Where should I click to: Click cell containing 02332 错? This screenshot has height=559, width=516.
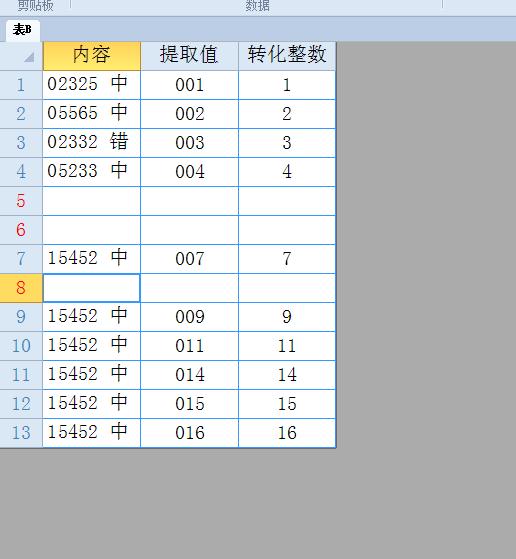92,143
